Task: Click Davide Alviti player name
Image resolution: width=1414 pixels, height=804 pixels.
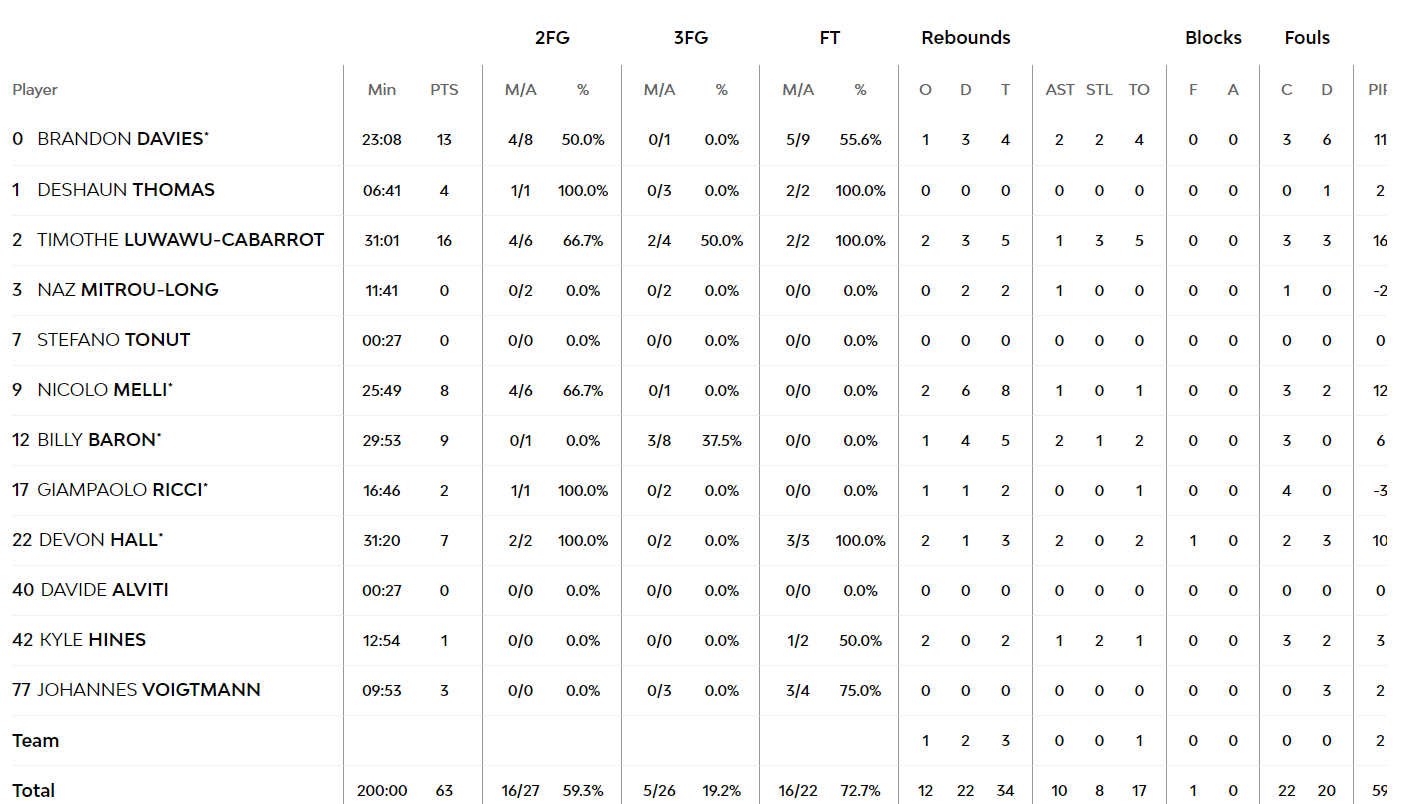Action: coord(104,589)
